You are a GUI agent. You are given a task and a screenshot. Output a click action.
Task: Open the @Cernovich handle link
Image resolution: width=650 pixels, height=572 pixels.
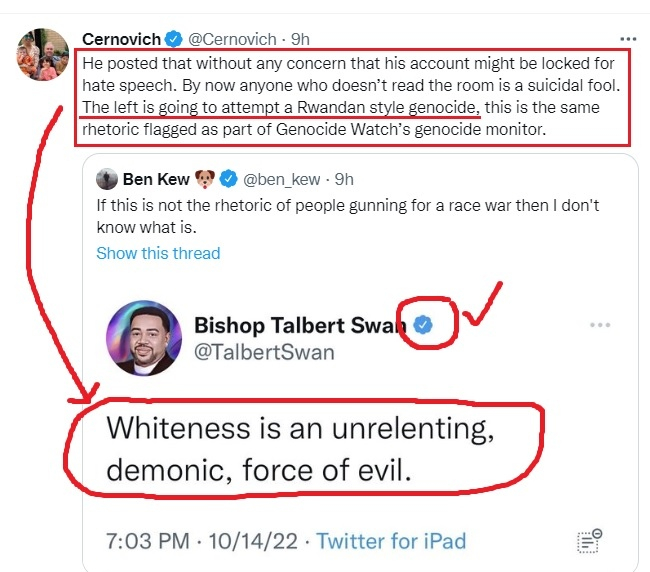click(234, 39)
